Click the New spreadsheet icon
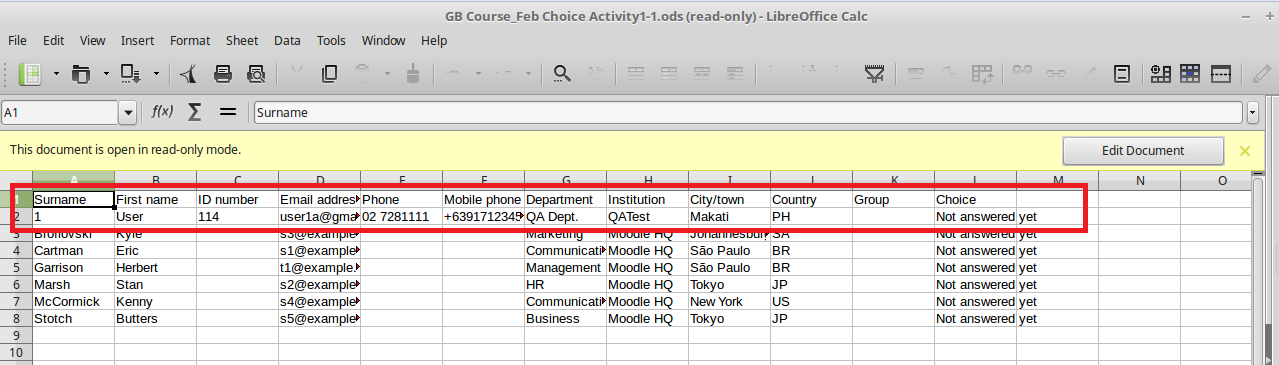Viewport: 1279px width, 365px height. tap(31, 73)
